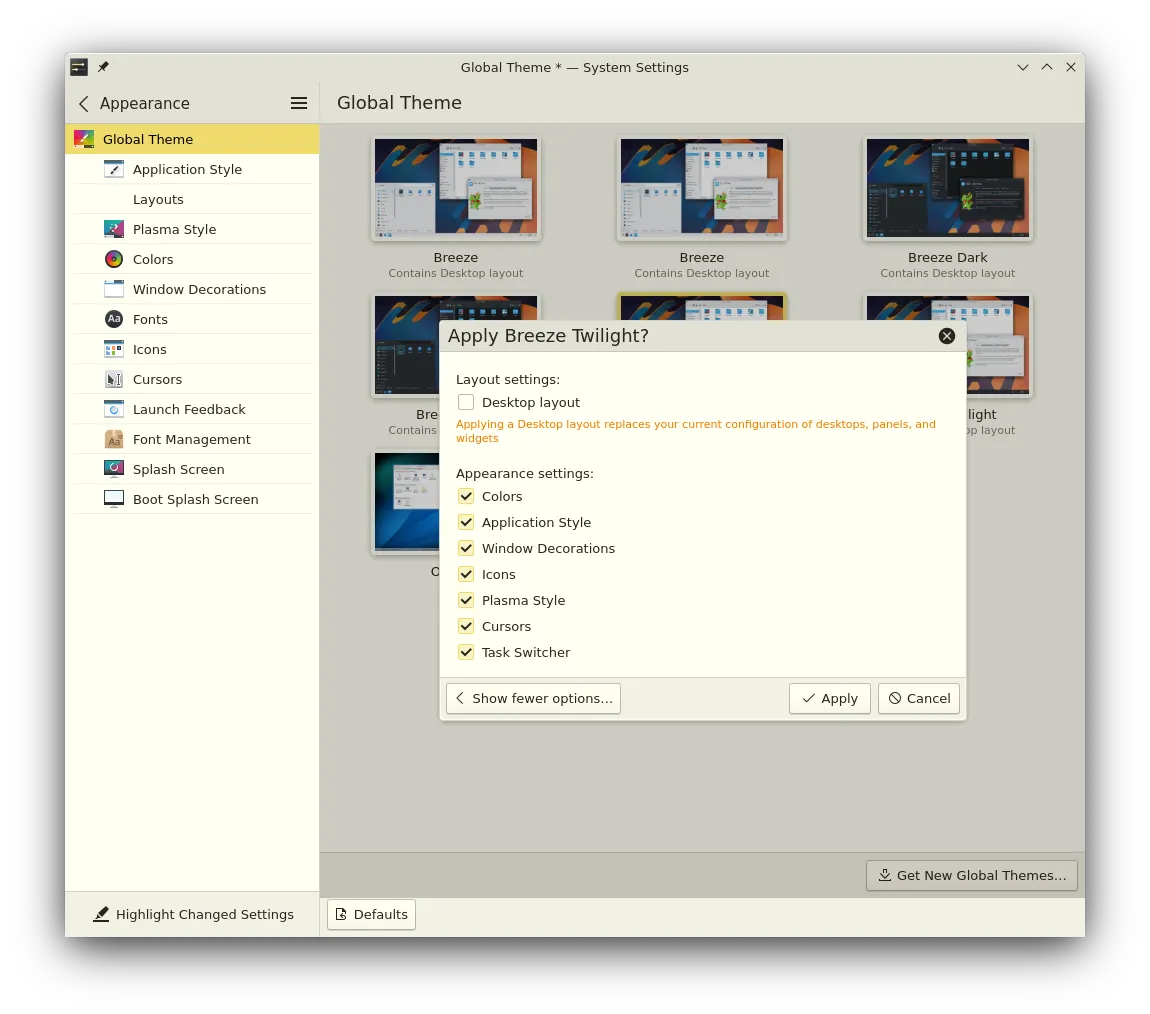This screenshot has width=1150, height=1014.
Task: Uncheck the Task Switcher option
Action: (466, 651)
